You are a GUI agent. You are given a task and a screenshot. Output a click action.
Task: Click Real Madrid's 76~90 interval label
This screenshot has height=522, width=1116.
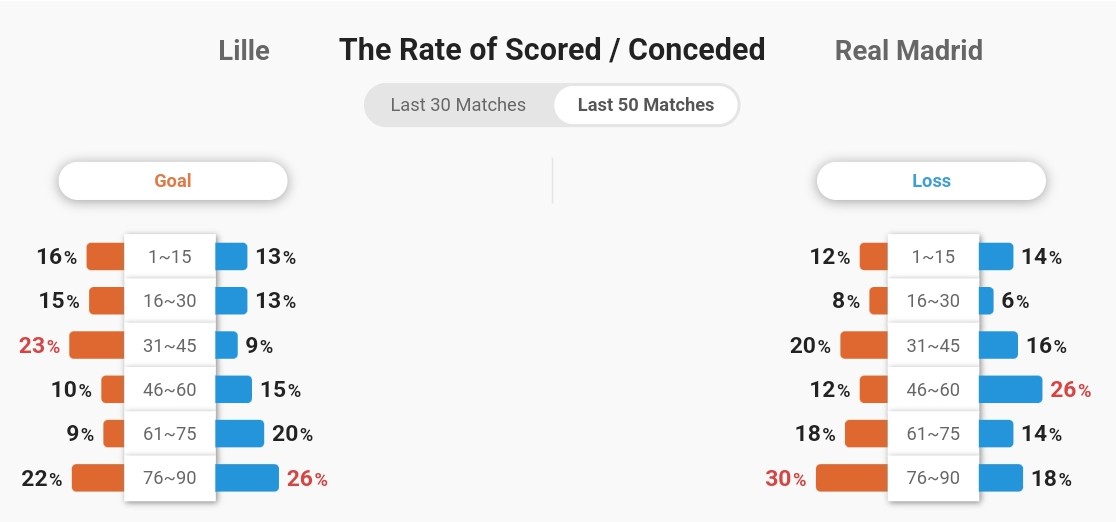point(933,478)
